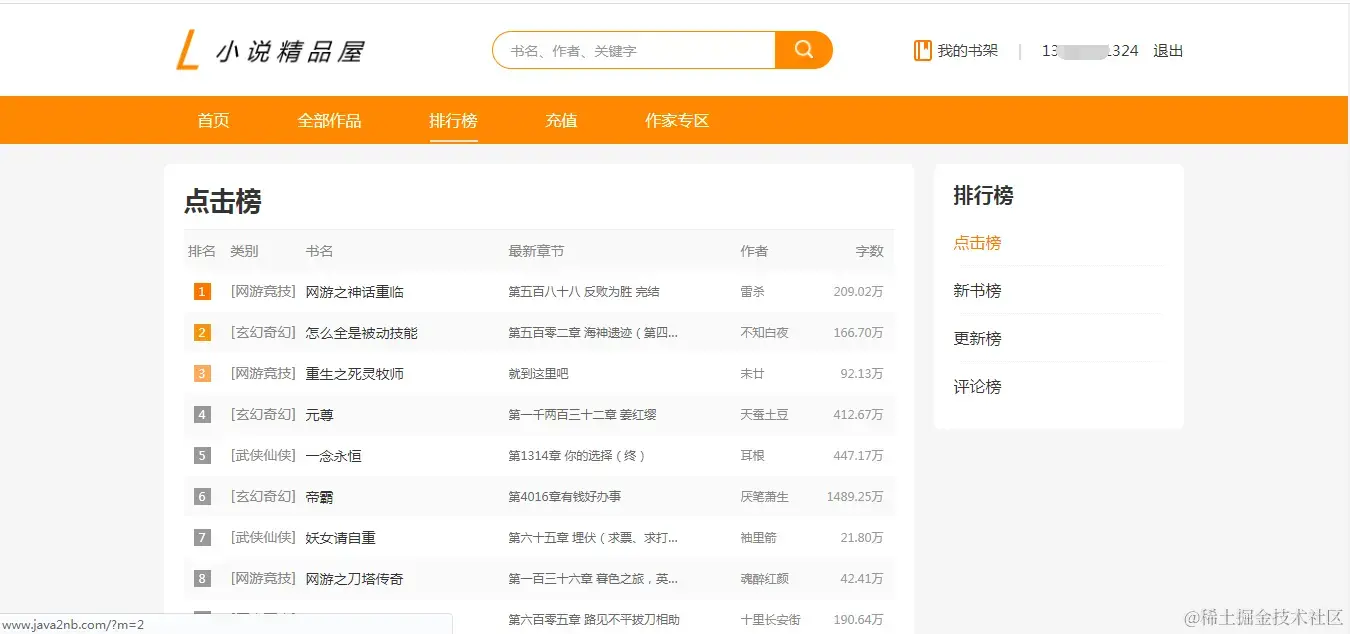Click [玄幻奇幻] category of 帝霸

coord(263,496)
